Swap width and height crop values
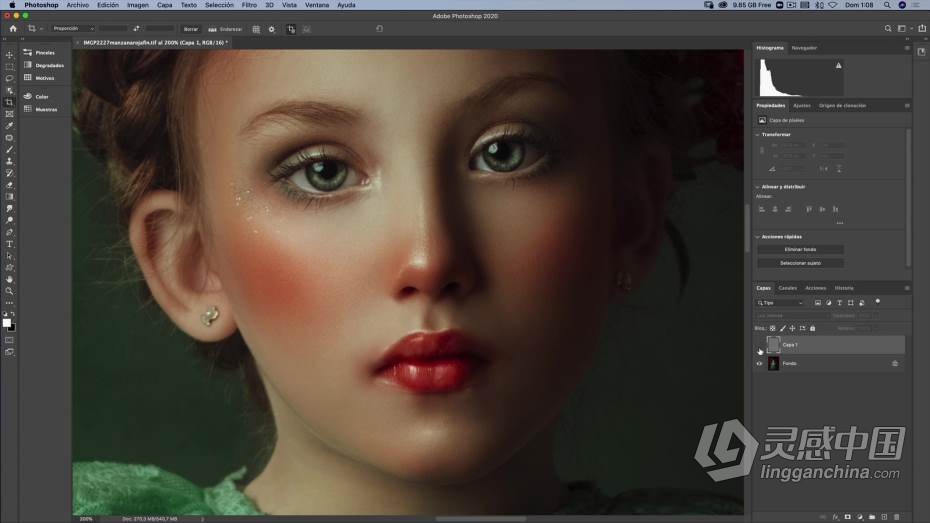 click(x=136, y=28)
